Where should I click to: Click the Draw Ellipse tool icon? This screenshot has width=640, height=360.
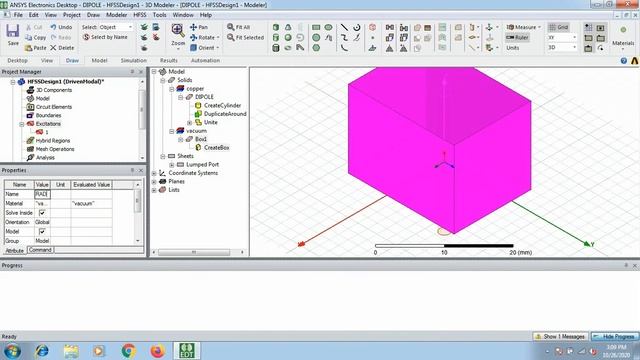pos(329,27)
